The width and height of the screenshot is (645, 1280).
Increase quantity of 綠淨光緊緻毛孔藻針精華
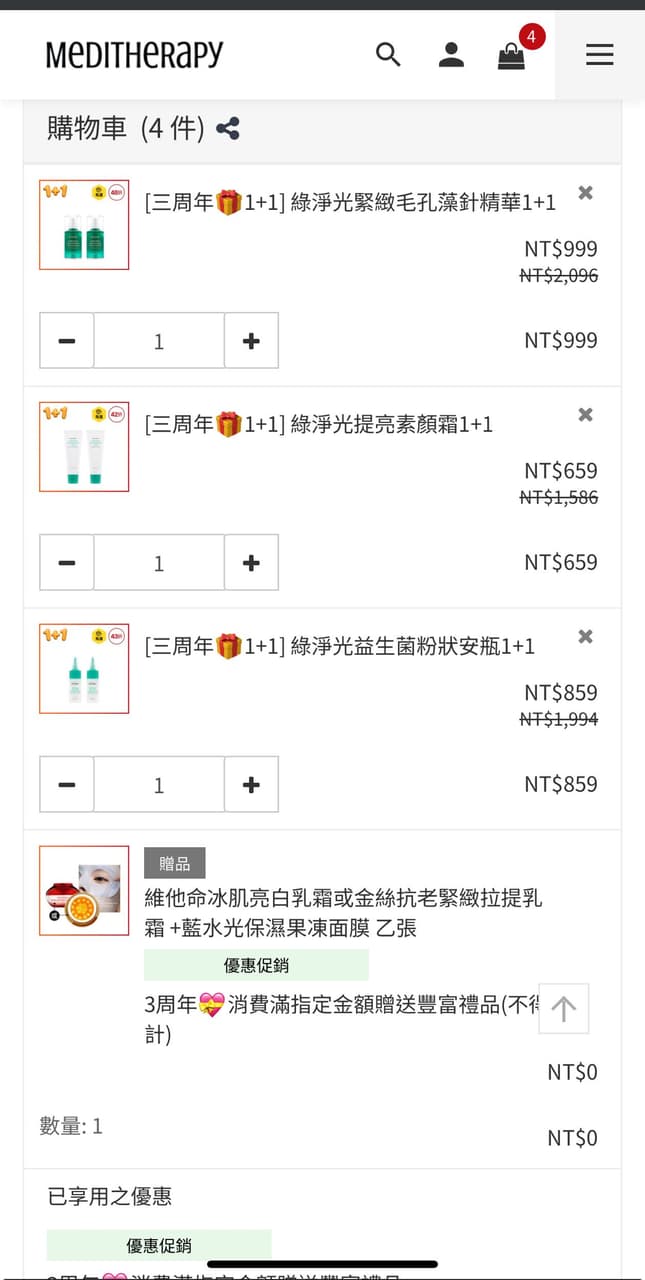[251, 341]
